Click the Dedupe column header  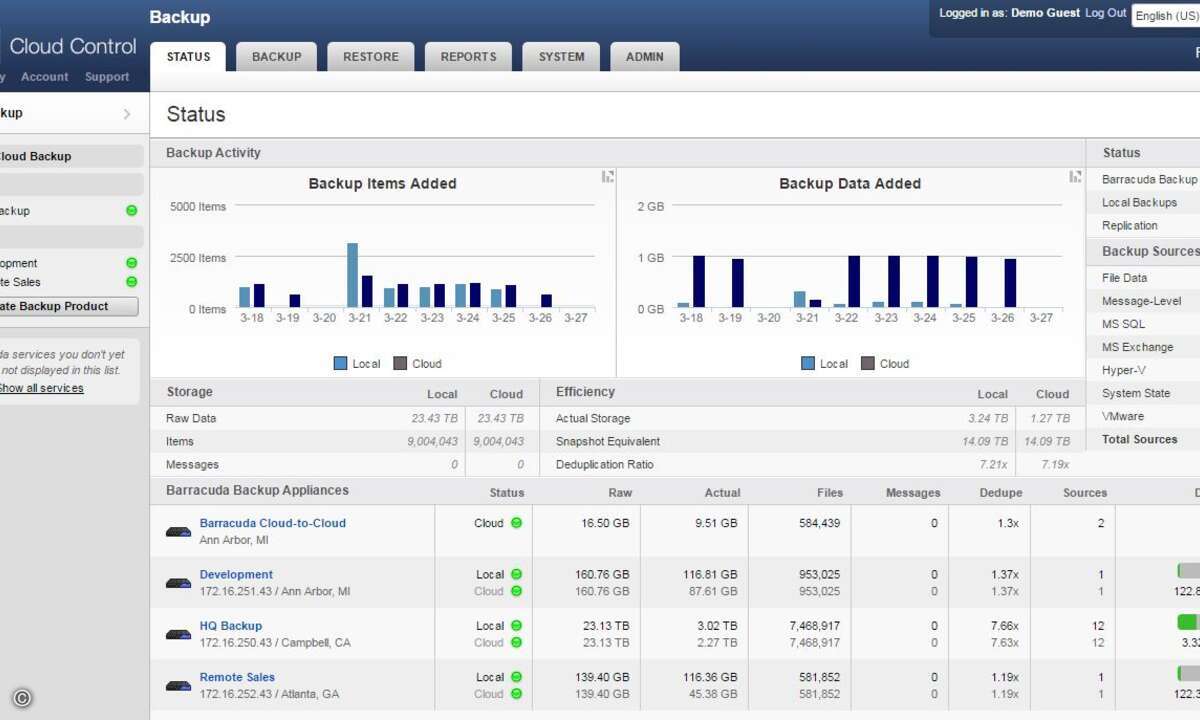click(1001, 493)
